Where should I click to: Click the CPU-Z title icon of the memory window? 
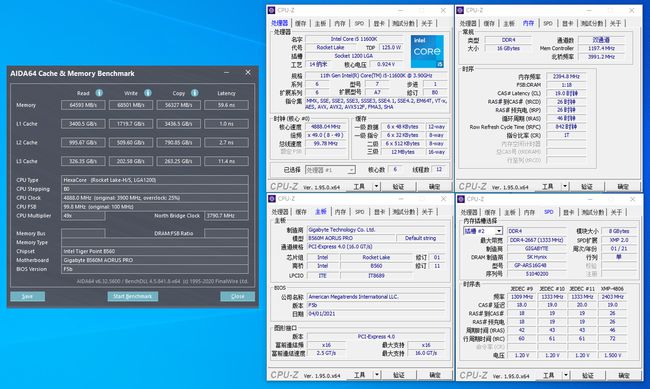click(460, 10)
